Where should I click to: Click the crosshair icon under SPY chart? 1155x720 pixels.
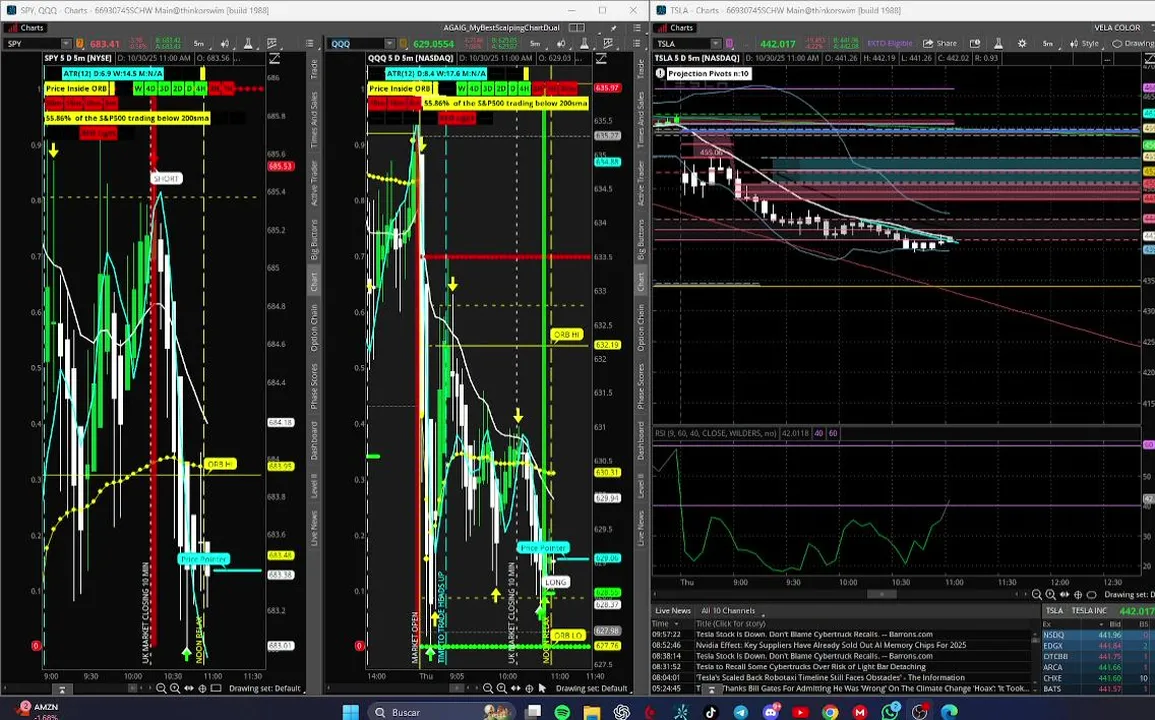203,688
